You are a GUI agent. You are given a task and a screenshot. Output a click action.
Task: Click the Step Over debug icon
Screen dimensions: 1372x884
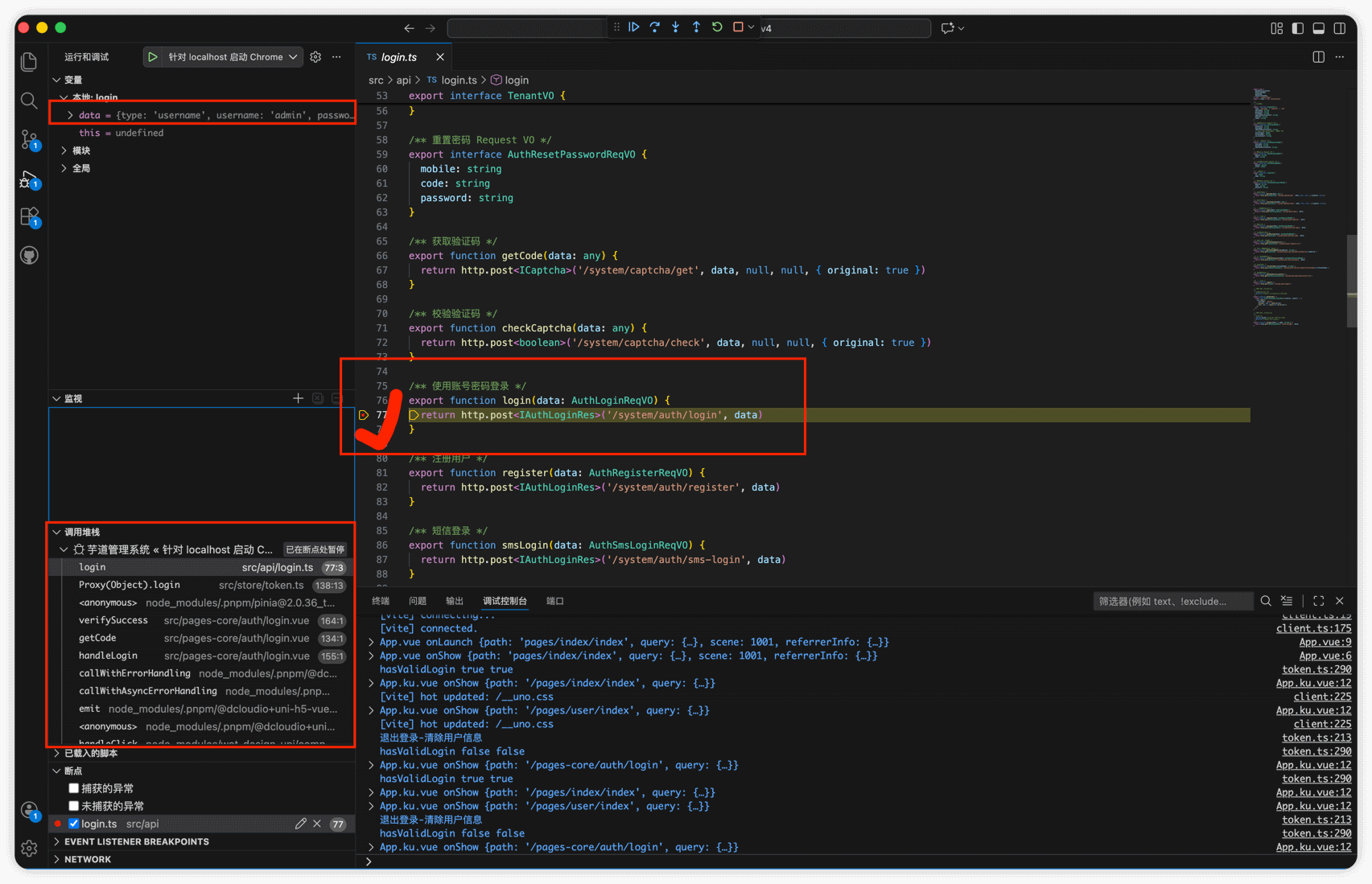(655, 27)
